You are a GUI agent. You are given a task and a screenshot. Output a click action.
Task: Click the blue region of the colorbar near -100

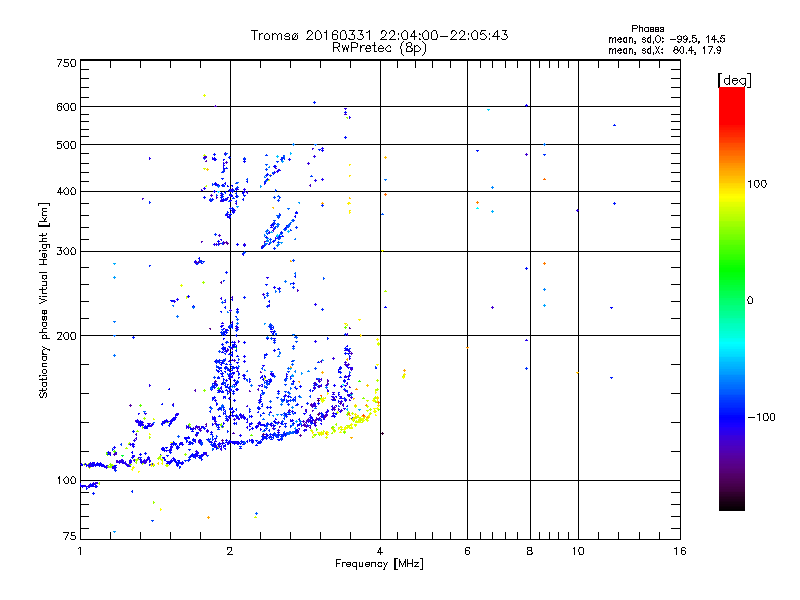pyautogui.click(x=732, y=416)
